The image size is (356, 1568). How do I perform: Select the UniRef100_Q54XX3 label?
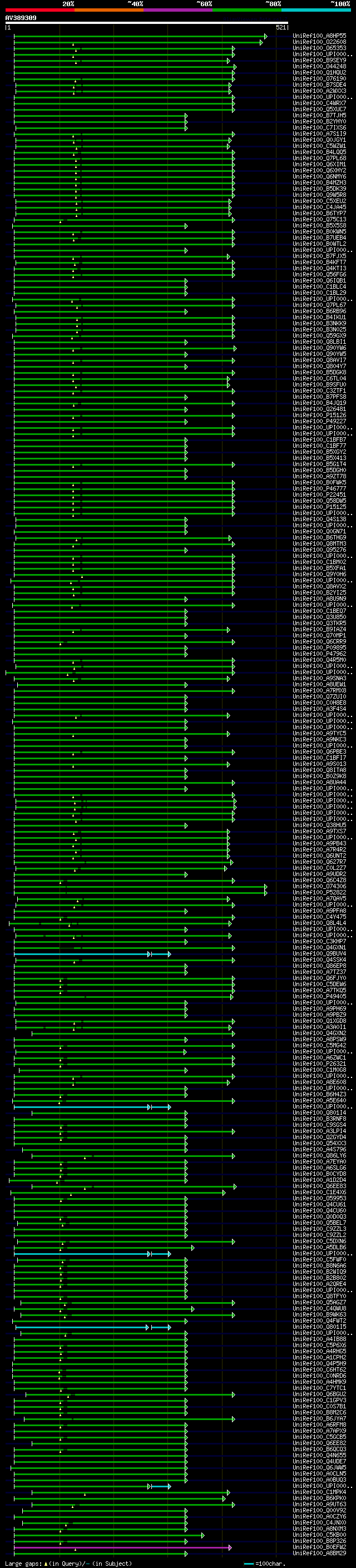pyautogui.click(x=319, y=1143)
